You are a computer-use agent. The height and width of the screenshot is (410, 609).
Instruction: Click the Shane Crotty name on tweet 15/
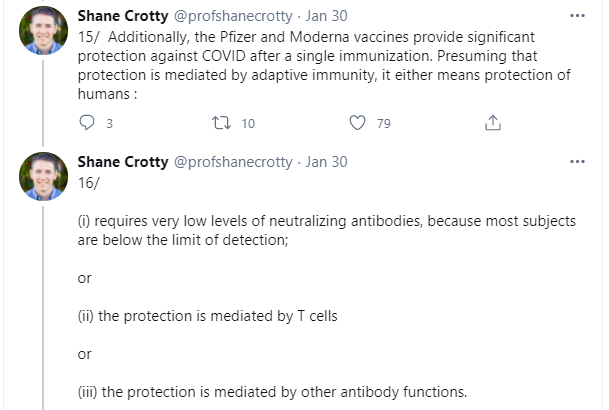click(122, 17)
